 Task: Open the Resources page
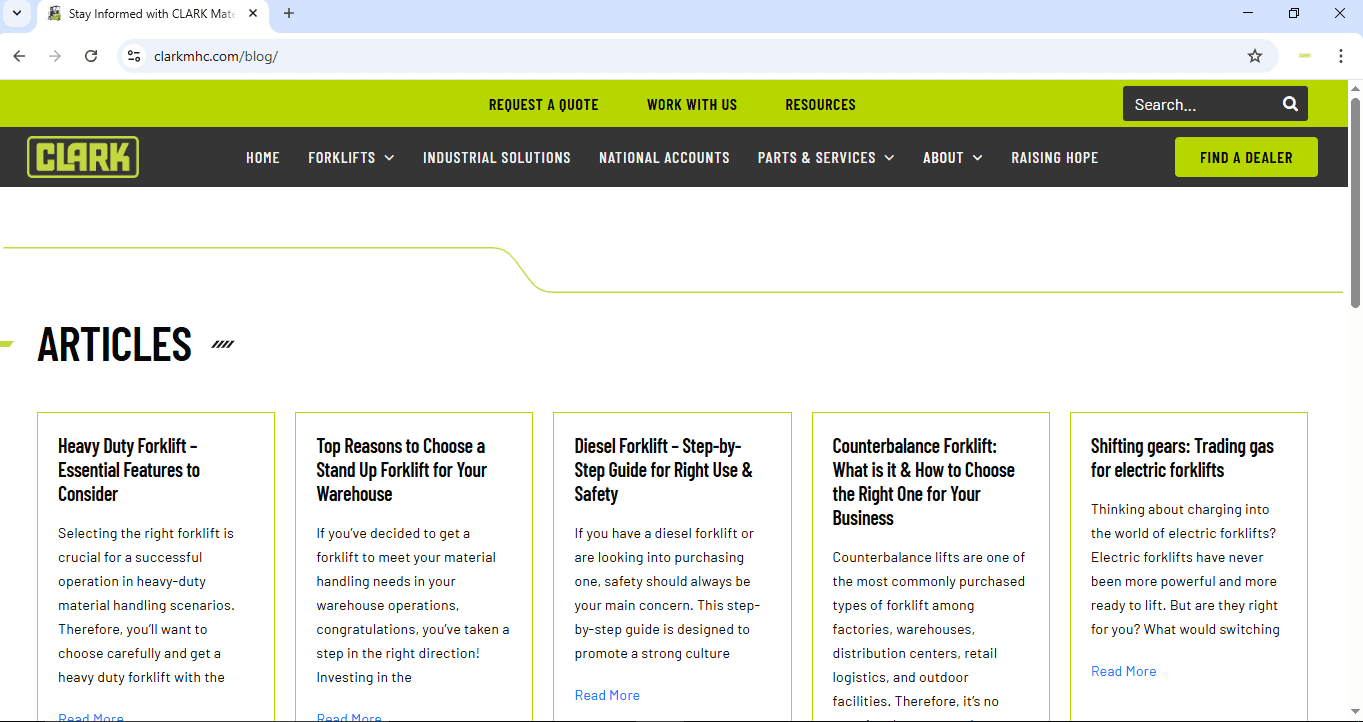pyautogui.click(x=821, y=104)
